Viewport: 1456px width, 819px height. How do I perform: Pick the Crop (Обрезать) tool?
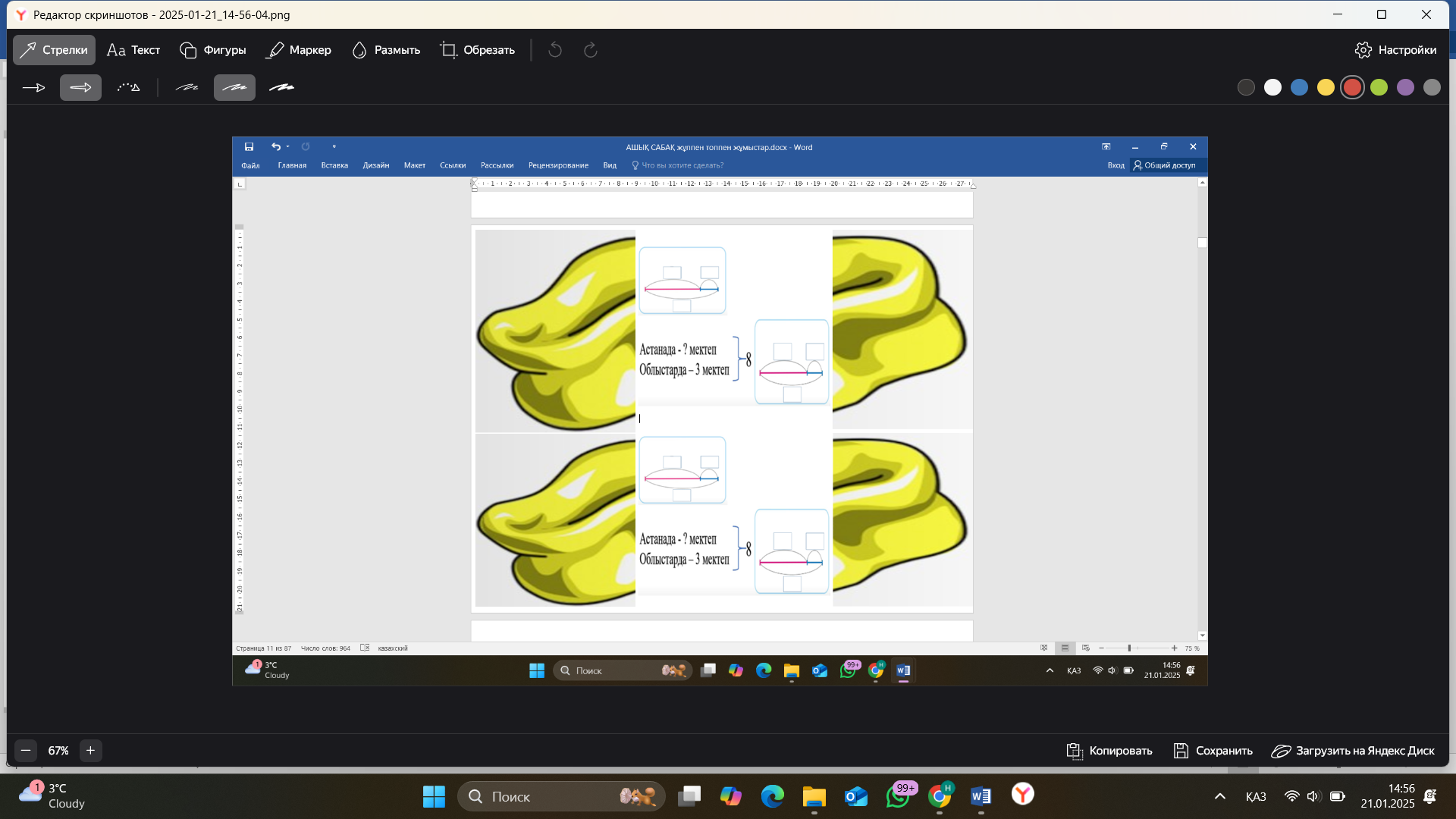[478, 50]
